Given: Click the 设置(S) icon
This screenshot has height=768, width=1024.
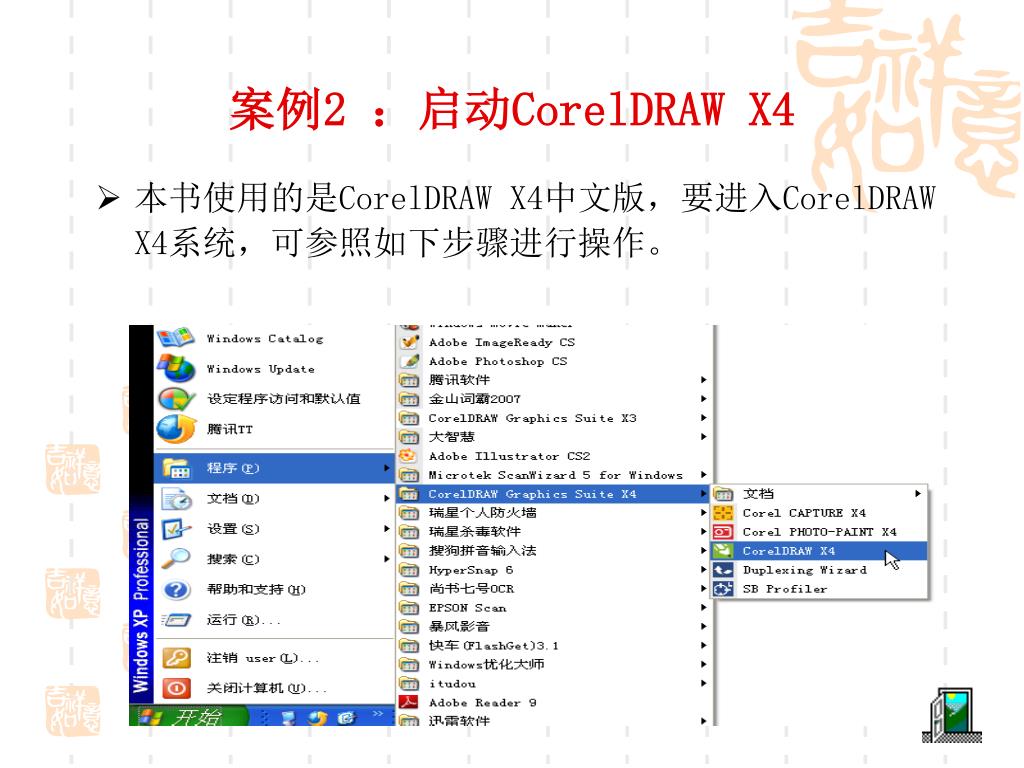Looking at the screenshot, I should [x=176, y=529].
